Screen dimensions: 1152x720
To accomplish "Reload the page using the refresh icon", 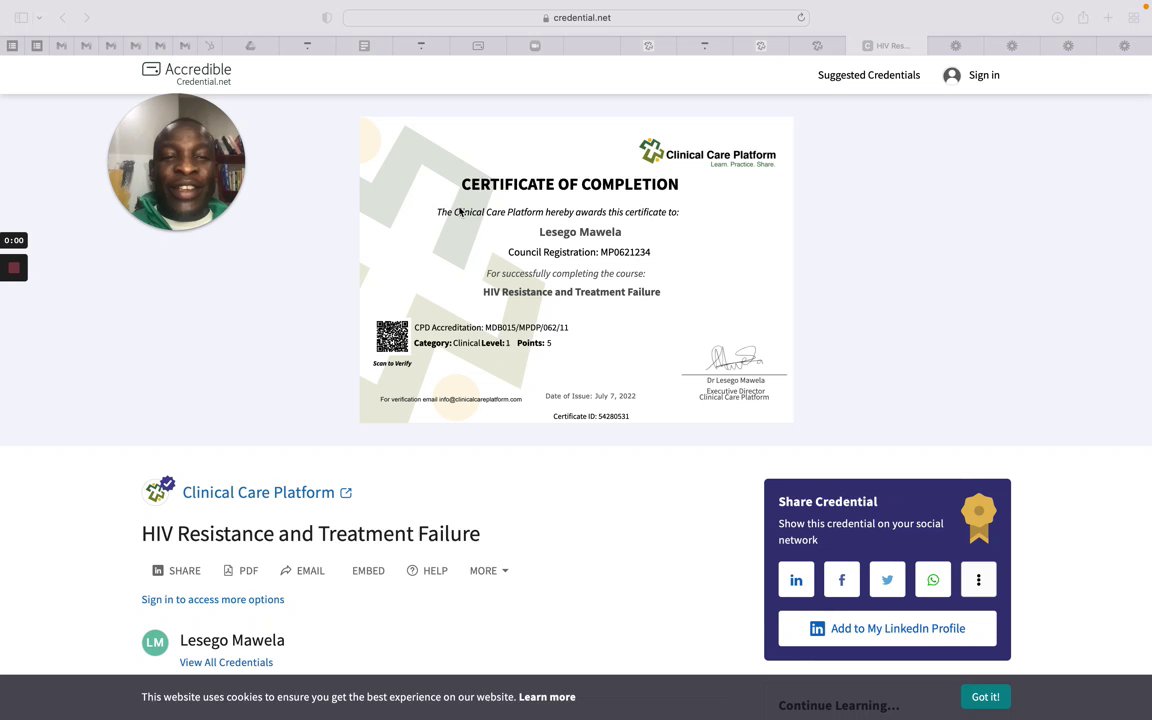I will click(x=801, y=18).
